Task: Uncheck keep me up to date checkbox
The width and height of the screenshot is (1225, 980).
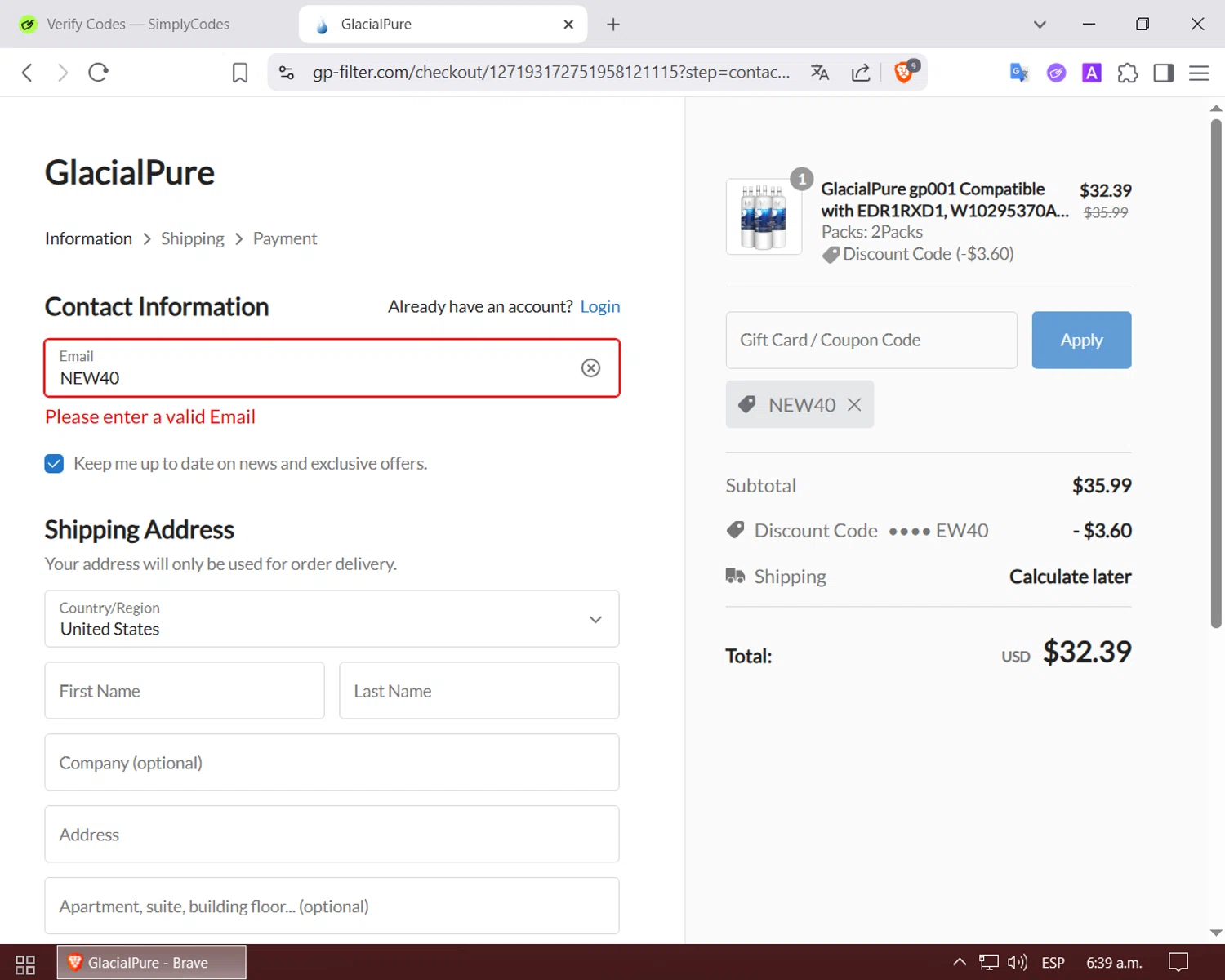Action: (54, 464)
